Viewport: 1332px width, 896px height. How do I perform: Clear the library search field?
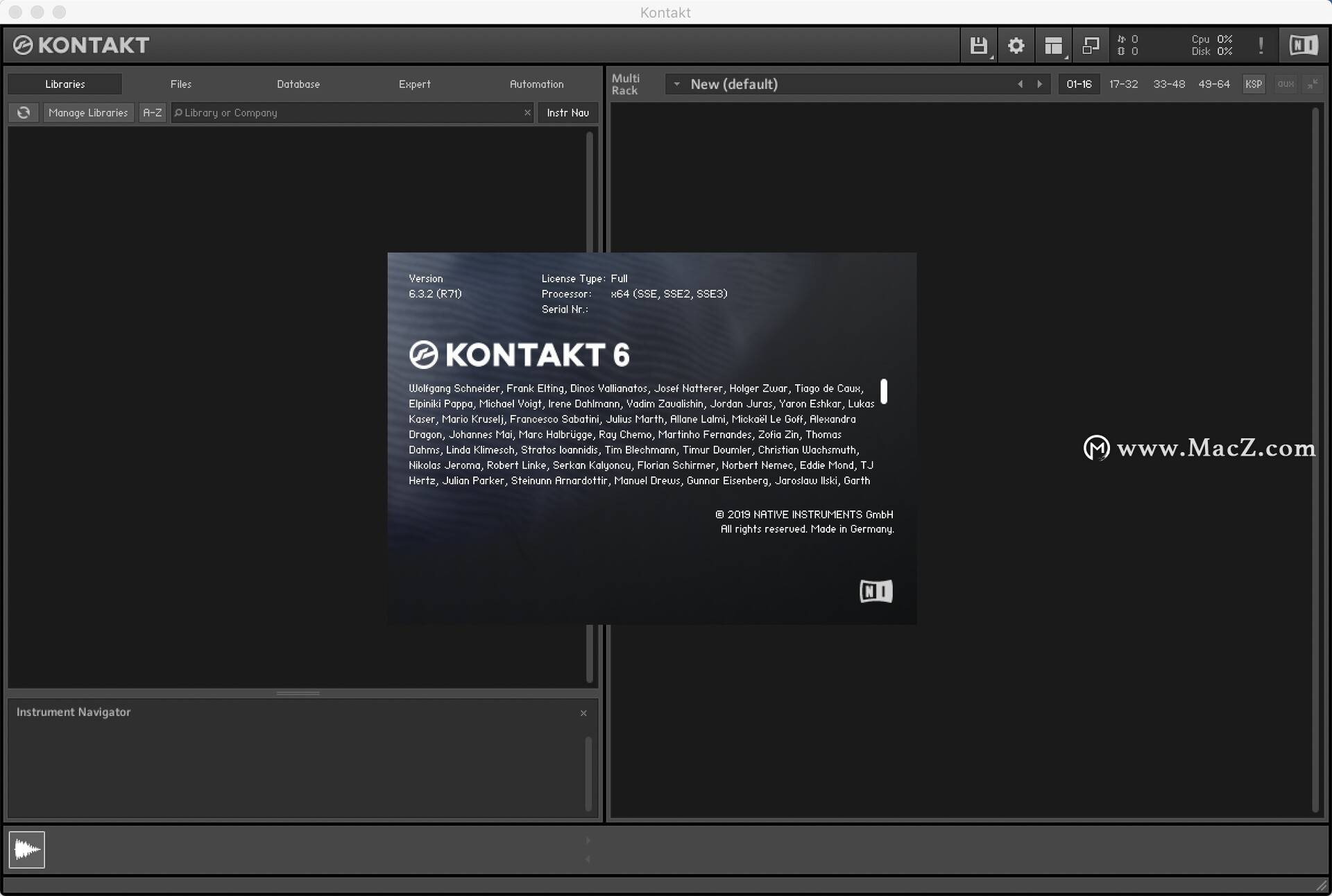click(x=527, y=112)
